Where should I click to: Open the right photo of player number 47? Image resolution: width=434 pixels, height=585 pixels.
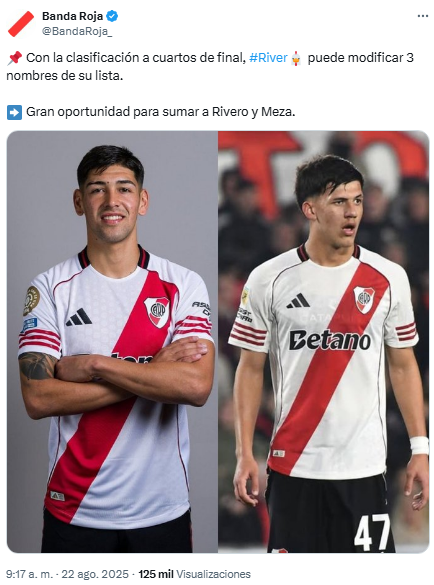pos(324,341)
